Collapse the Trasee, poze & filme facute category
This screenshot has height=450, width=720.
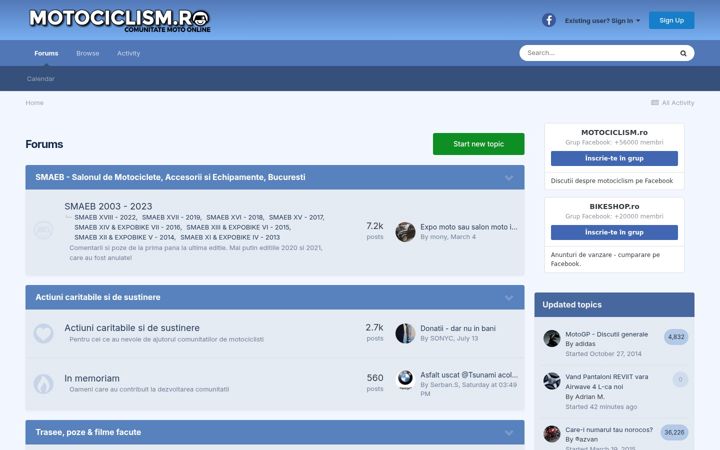pyautogui.click(x=509, y=433)
